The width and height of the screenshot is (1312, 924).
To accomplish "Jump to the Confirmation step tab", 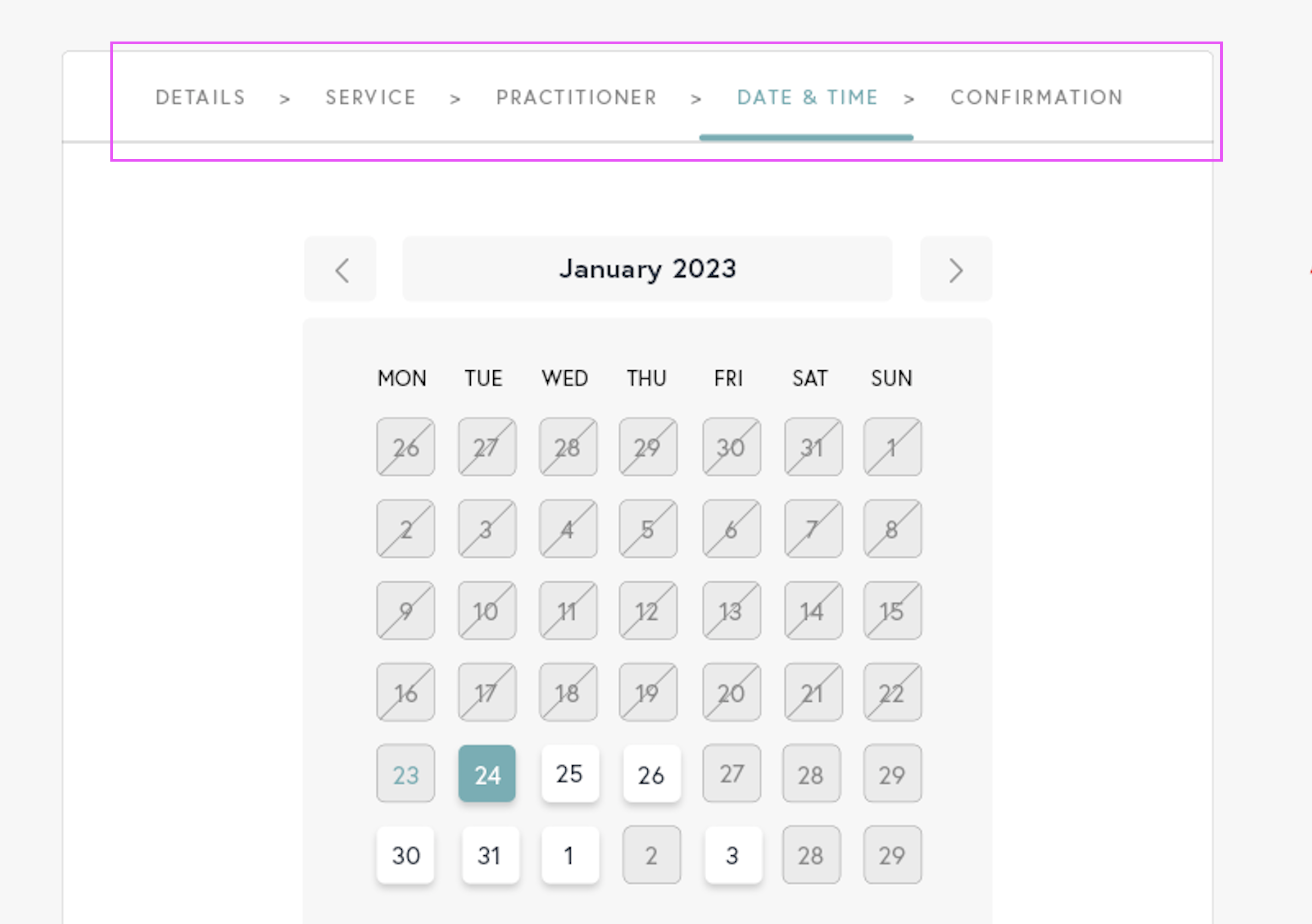I will coord(1037,98).
